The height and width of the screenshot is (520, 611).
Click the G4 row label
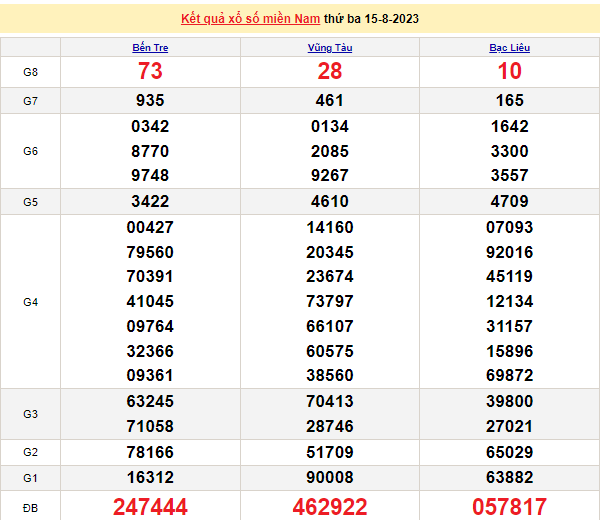[30, 301]
